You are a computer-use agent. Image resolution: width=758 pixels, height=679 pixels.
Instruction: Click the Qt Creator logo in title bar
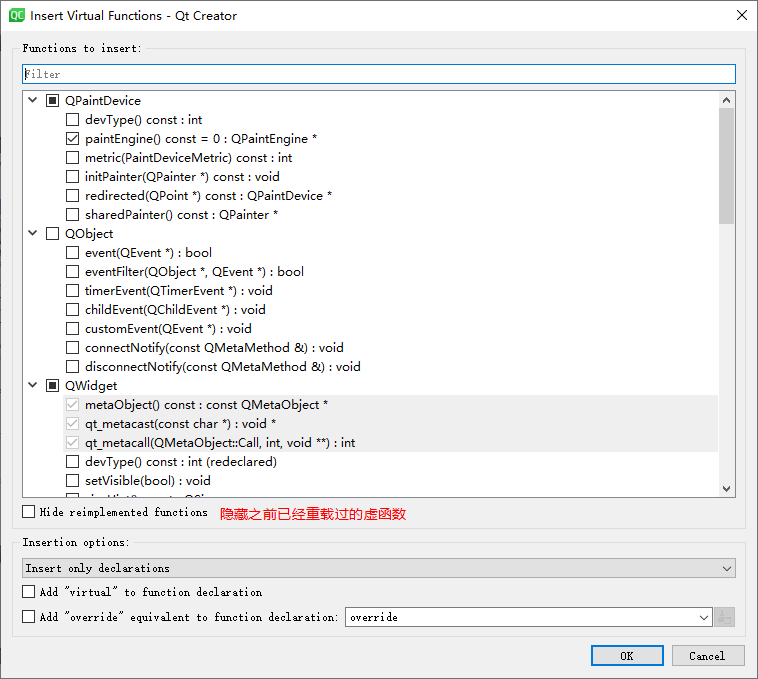[x=16, y=15]
